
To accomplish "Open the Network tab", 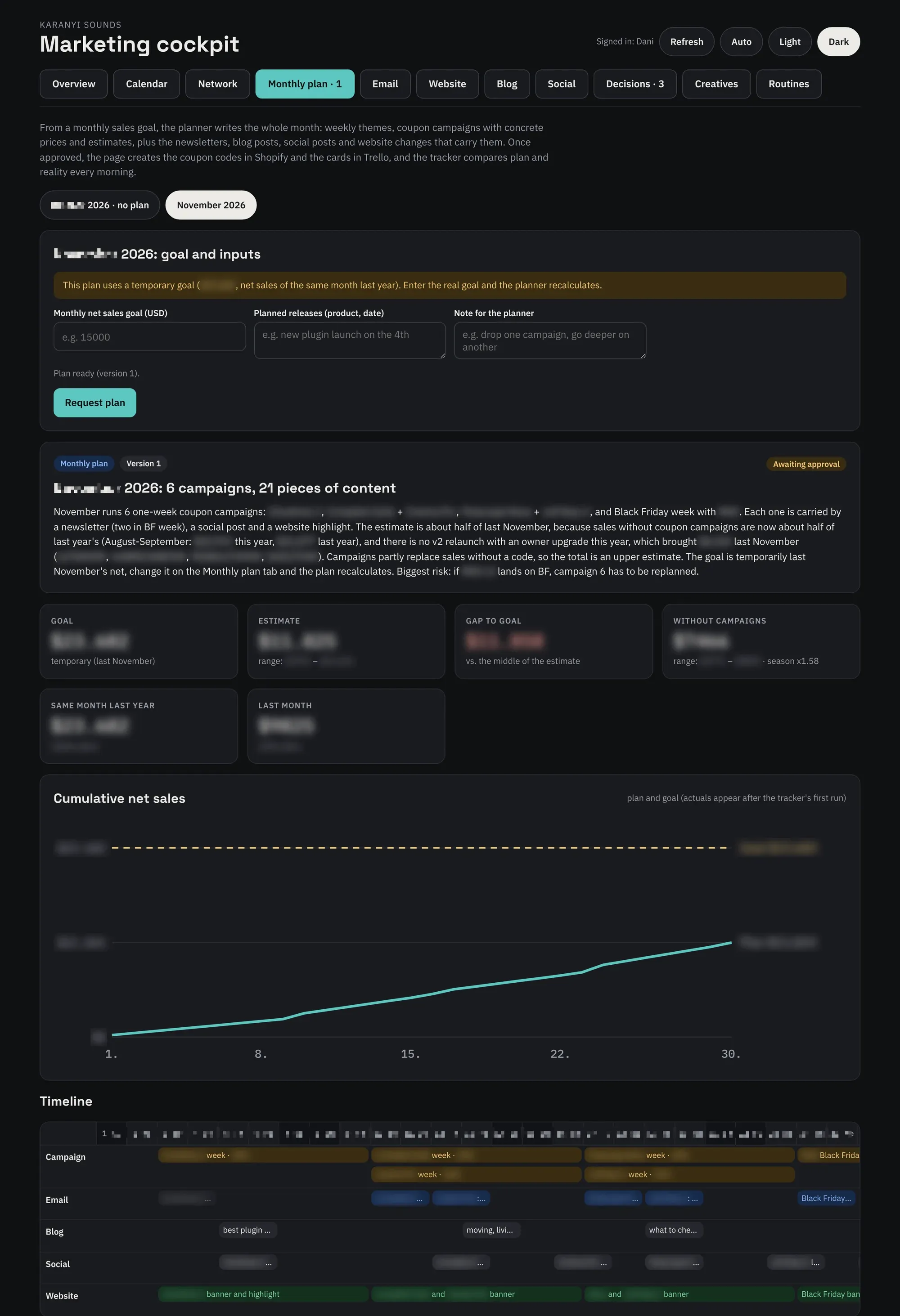I will [x=217, y=84].
